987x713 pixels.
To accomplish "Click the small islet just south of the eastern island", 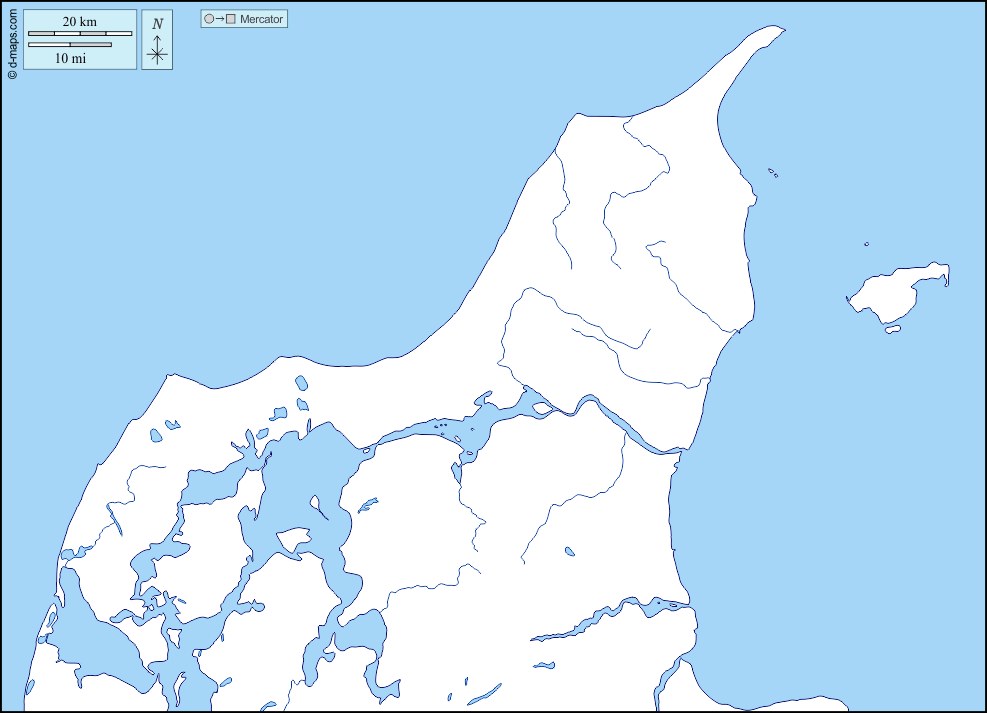I will pyautogui.click(x=893, y=329).
